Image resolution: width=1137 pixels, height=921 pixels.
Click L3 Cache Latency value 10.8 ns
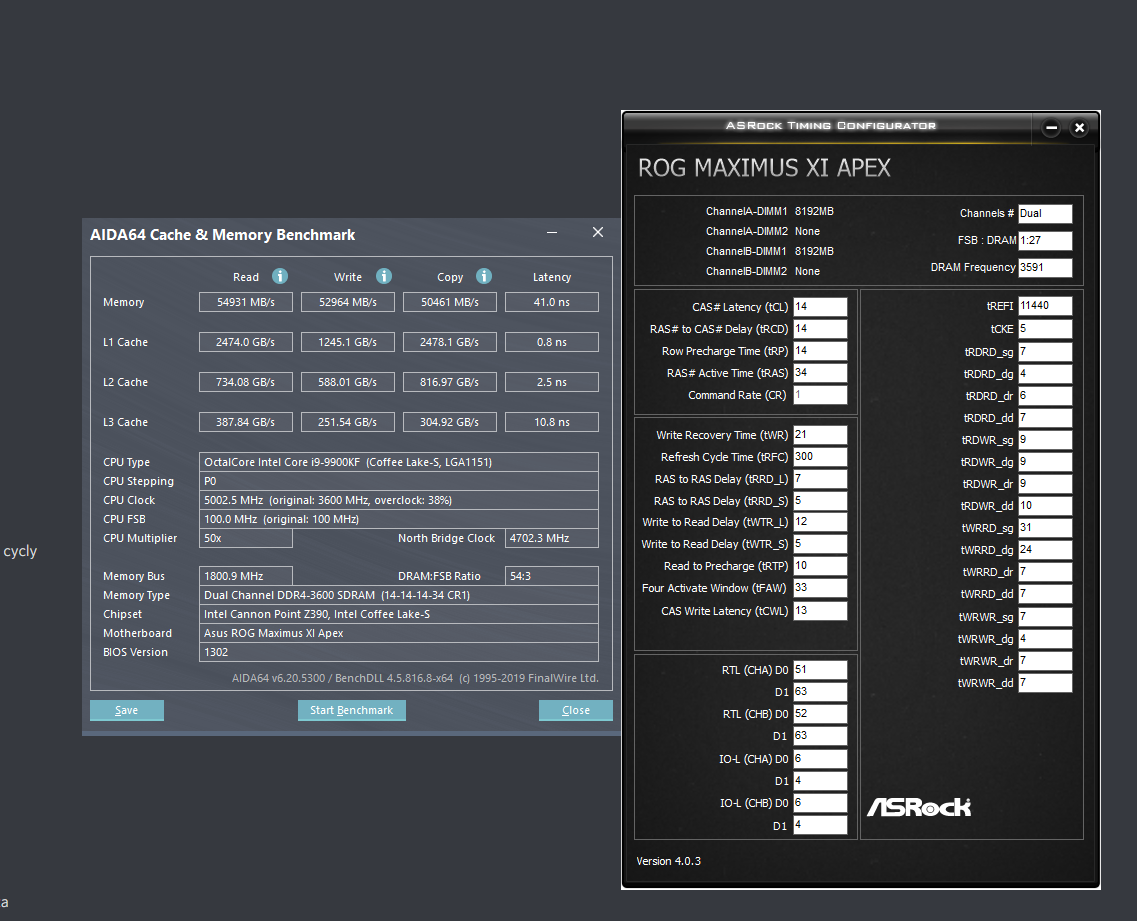552,421
